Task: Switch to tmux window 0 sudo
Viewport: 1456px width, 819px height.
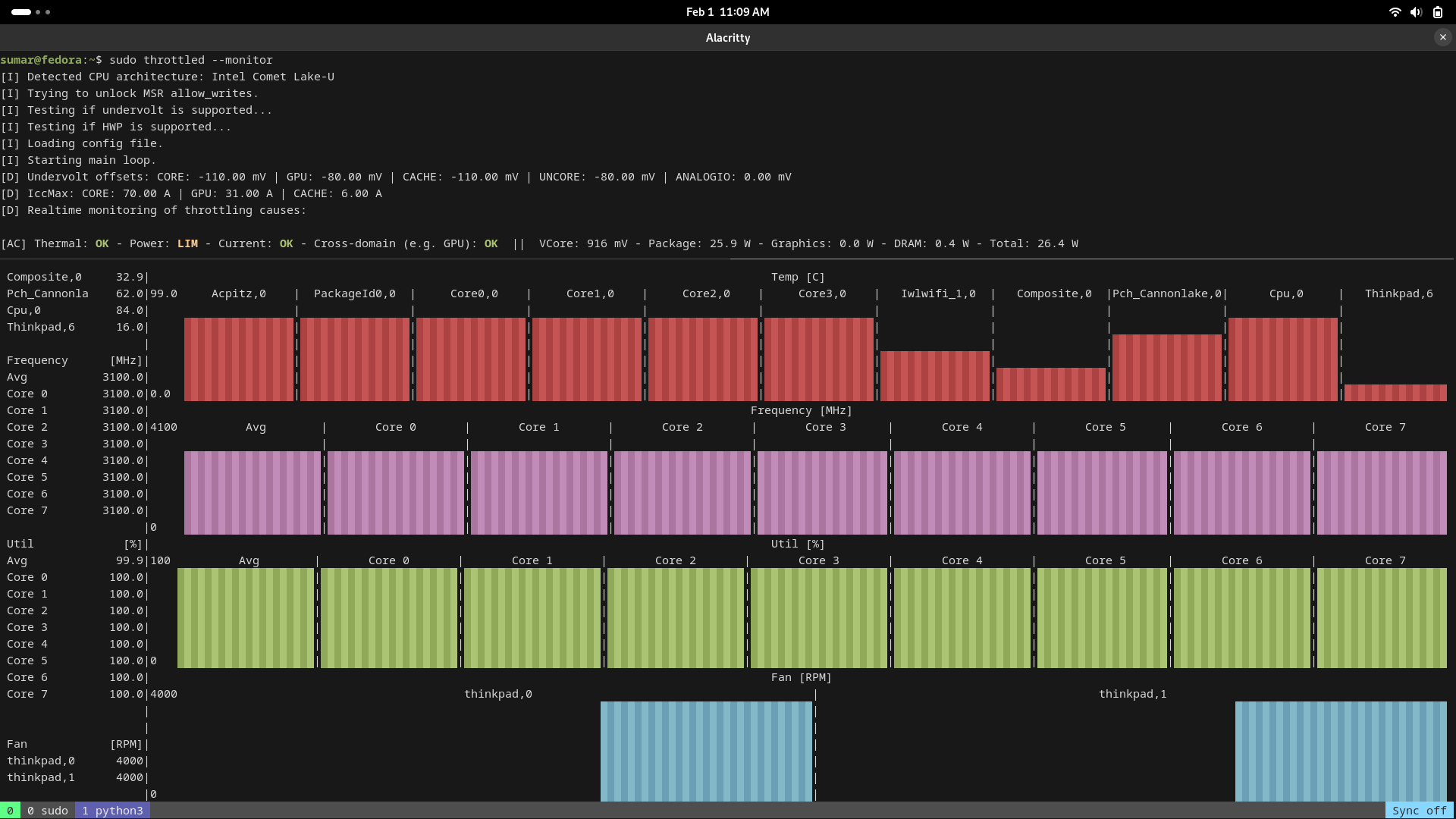Action: click(x=47, y=811)
